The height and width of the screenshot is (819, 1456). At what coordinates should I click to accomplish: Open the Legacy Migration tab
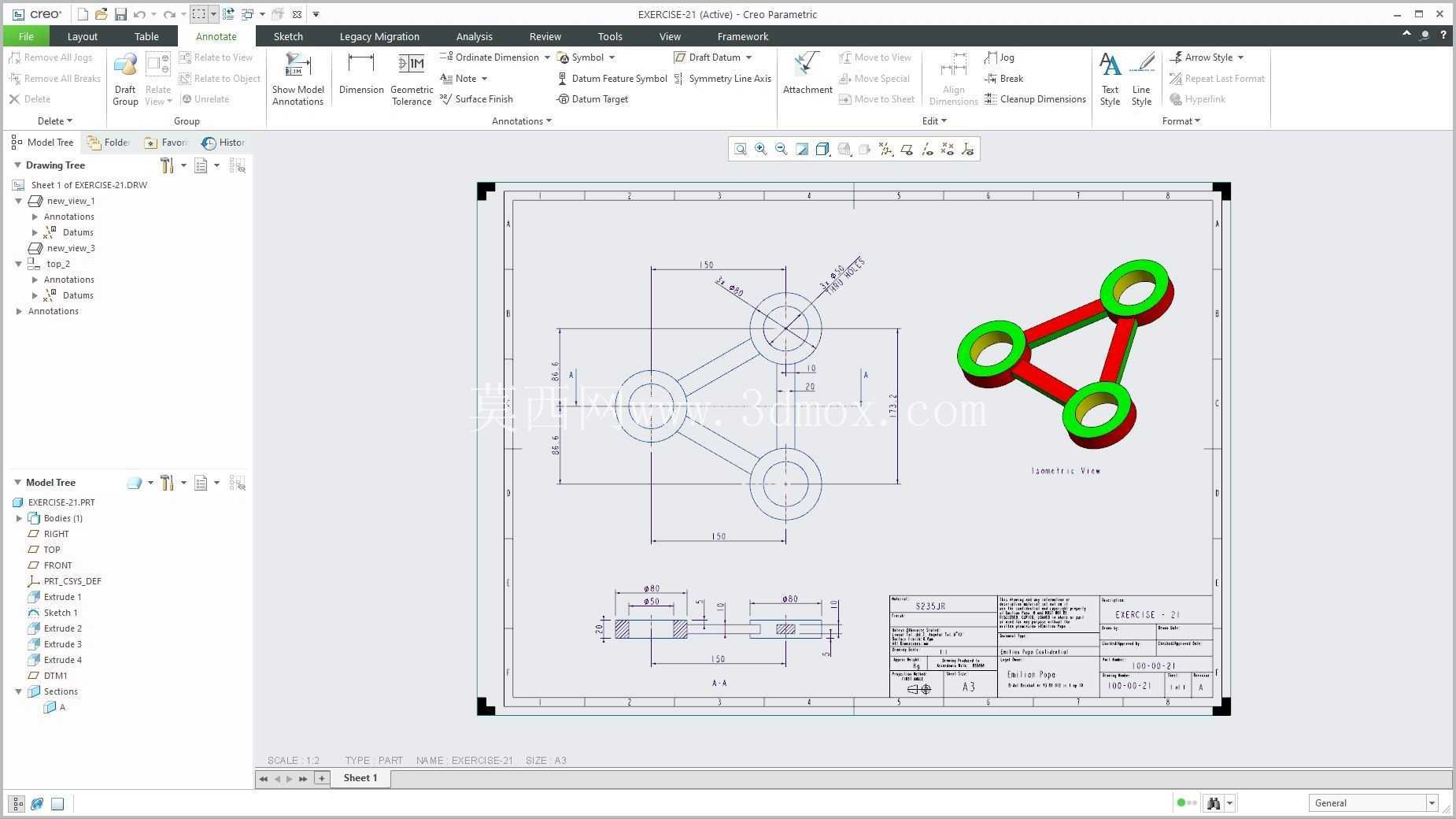point(379,36)
